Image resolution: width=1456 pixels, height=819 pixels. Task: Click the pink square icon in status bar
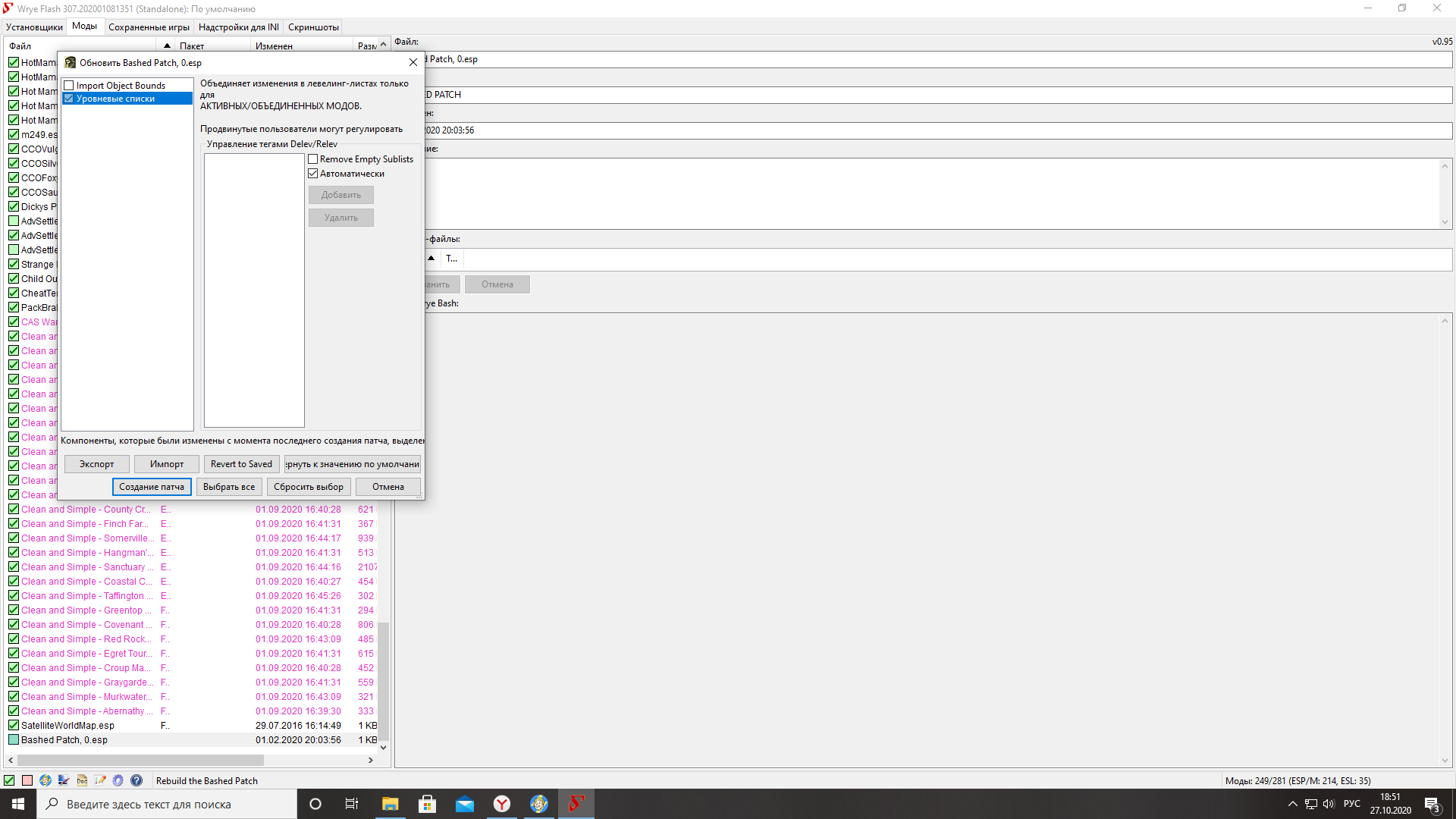click(x=27, y=780)
